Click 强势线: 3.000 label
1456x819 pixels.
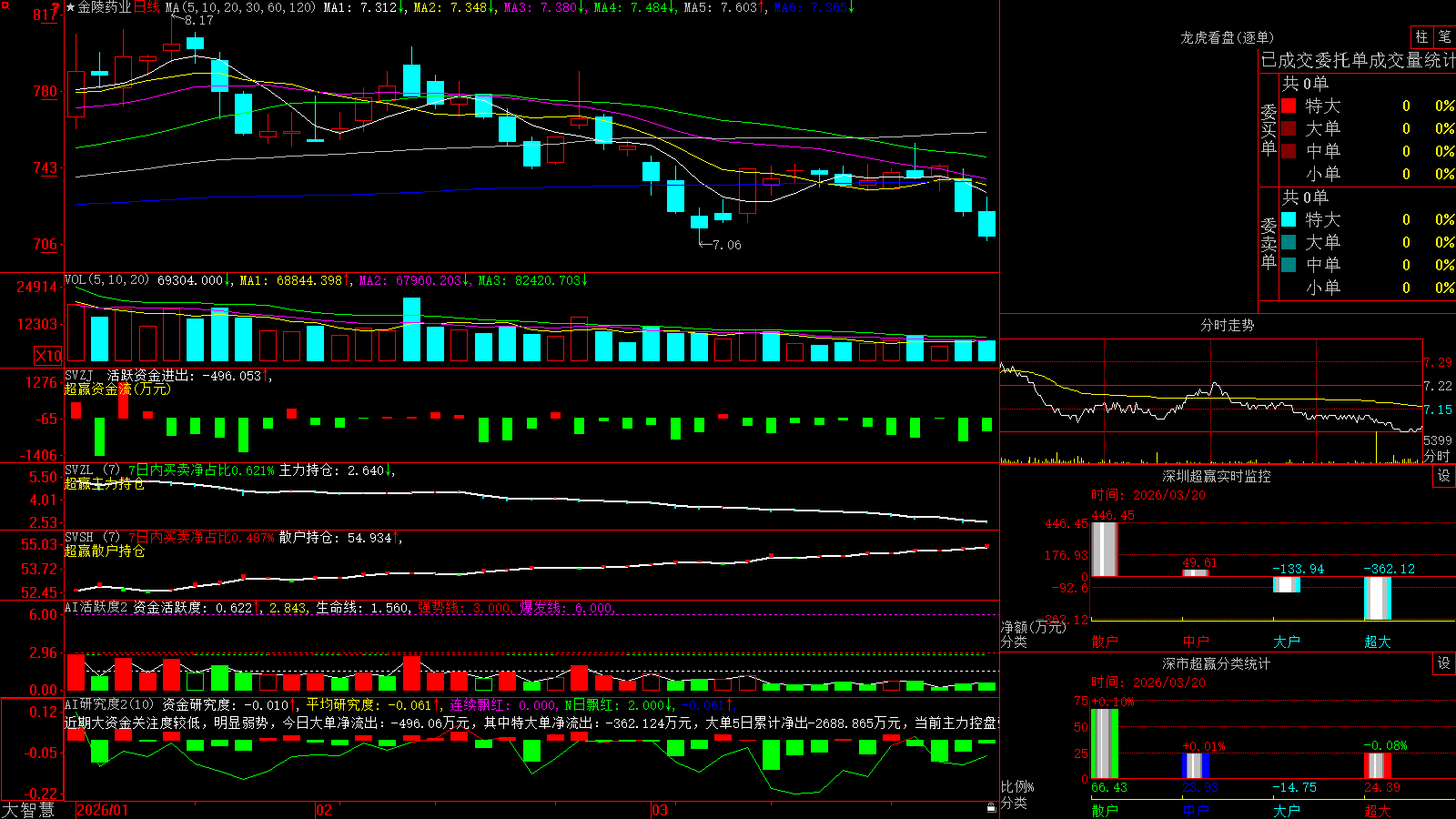(x=464, y=607)
